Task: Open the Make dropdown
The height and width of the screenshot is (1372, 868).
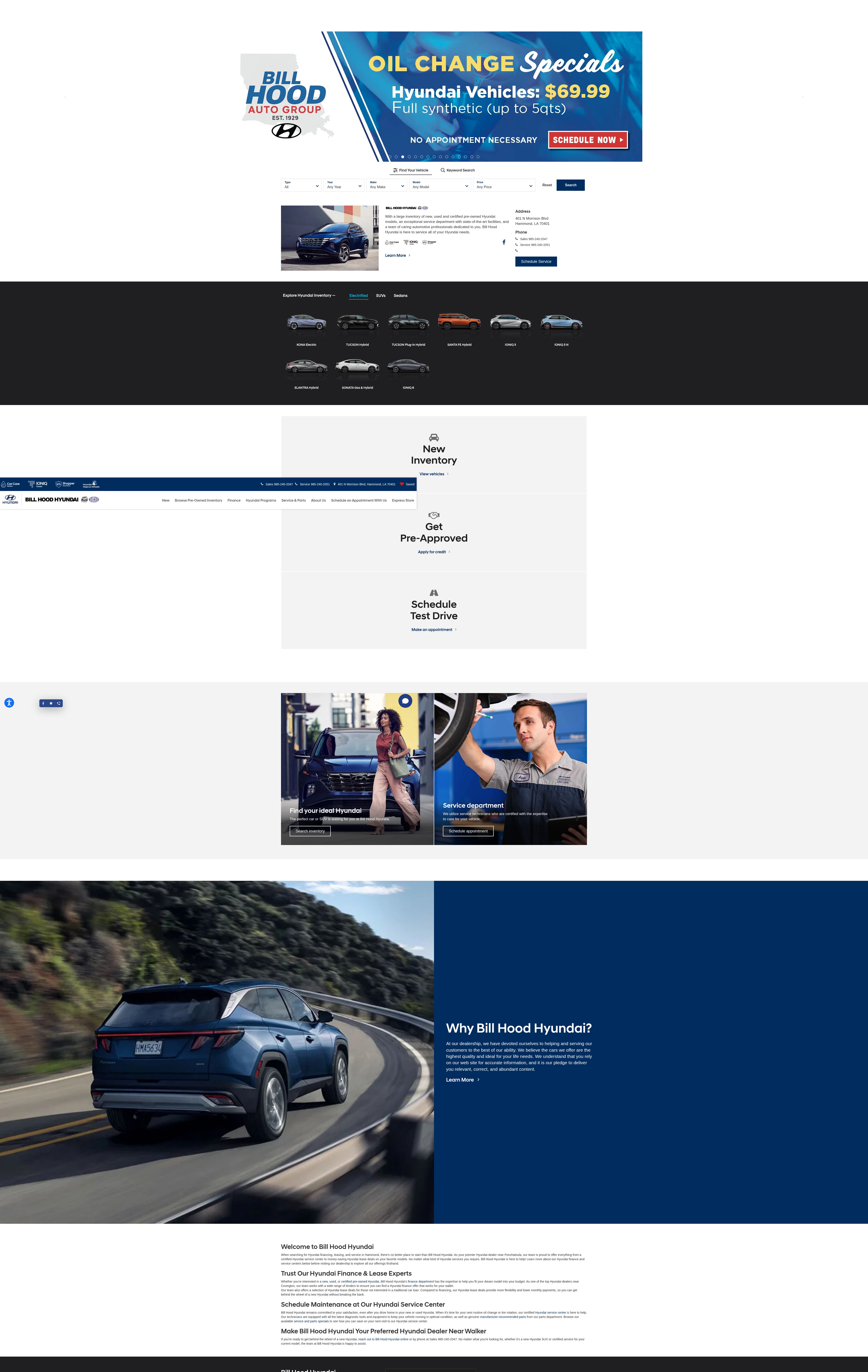Action: pyautogui.click(x=387, y=185)
